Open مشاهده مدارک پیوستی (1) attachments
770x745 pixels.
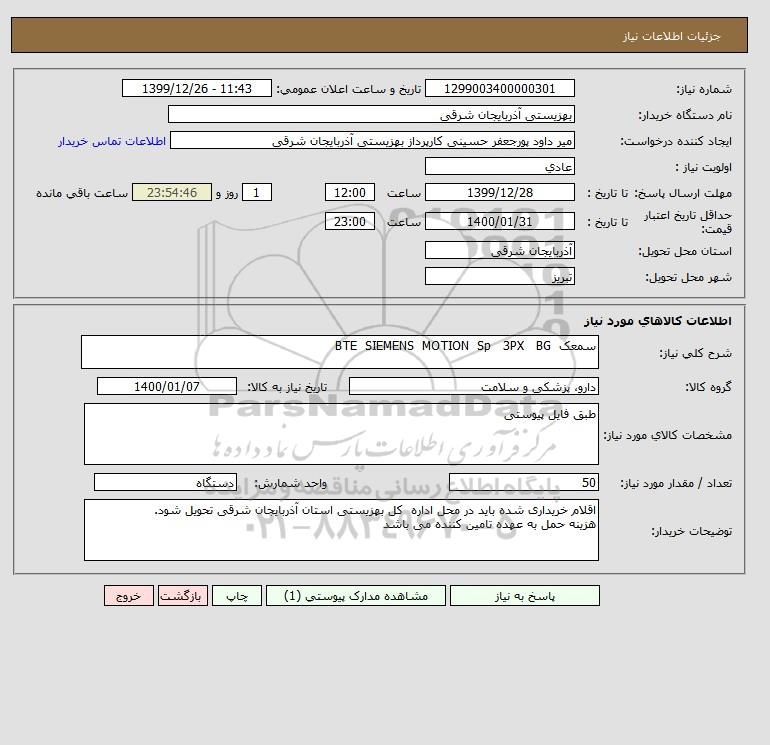point(356,595)
